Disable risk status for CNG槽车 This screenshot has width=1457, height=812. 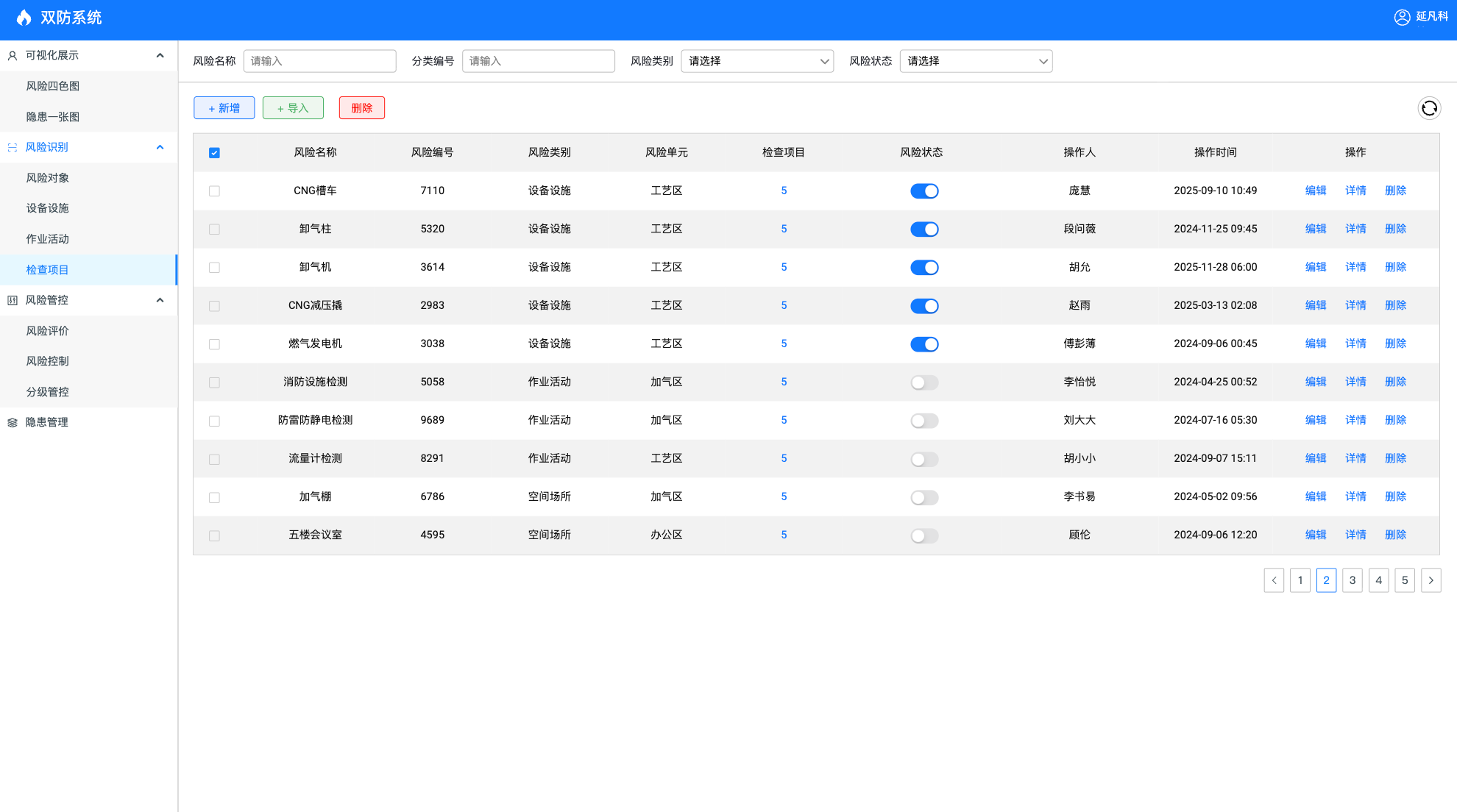click(924, 191)
